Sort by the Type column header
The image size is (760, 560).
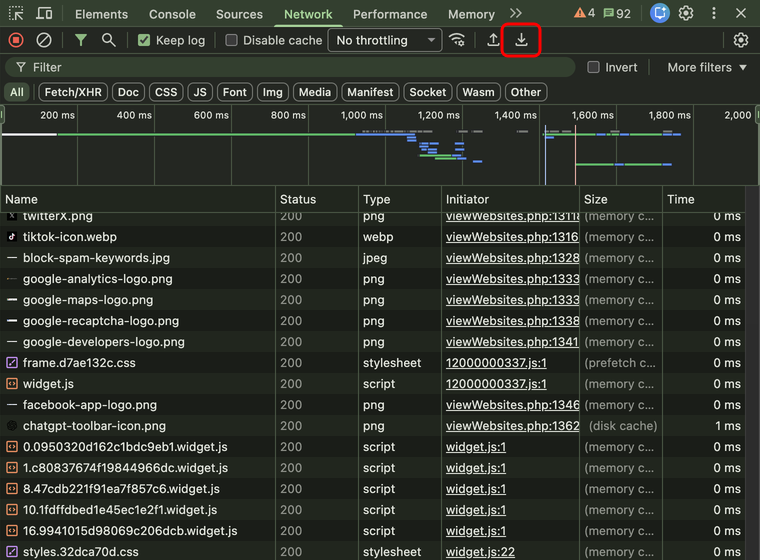(x=400, y=199)
